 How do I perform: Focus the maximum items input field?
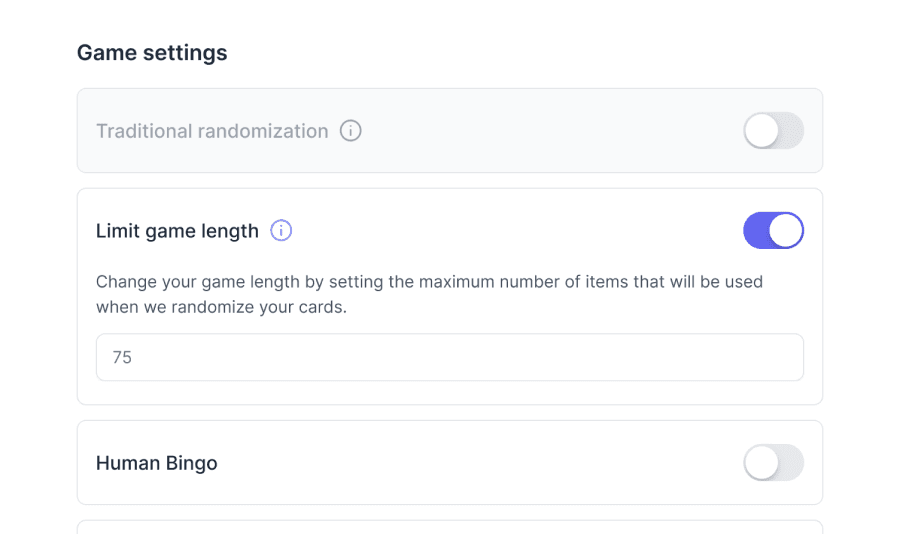point(450,357)
